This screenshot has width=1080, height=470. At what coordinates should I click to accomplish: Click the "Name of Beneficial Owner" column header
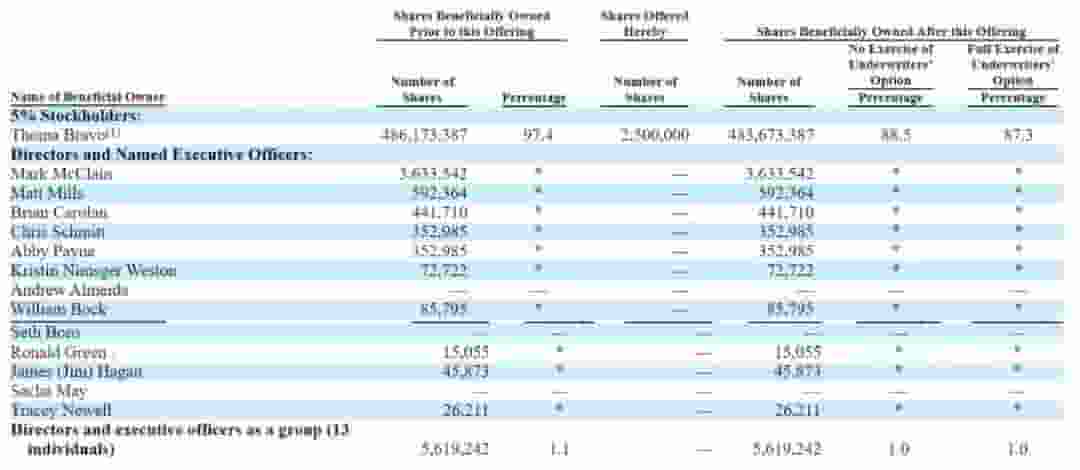tap(88, 97)
